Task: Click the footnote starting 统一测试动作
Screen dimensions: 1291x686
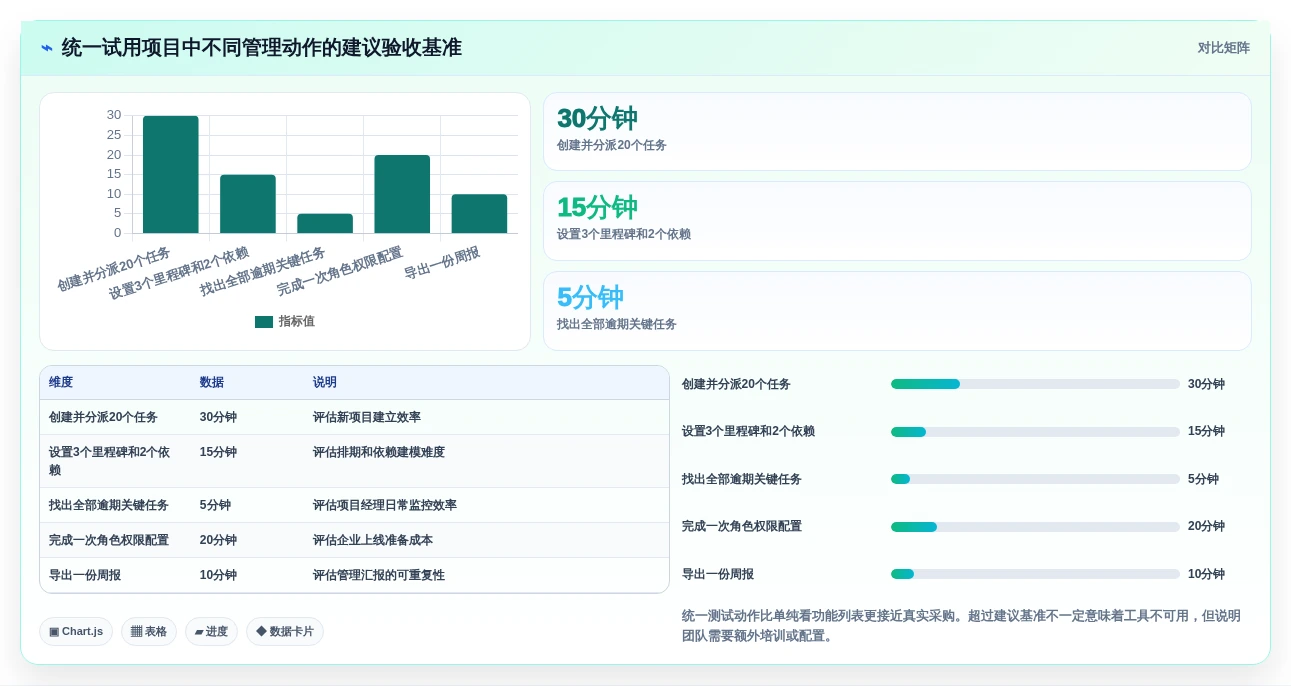Action: pyautogui.click(x=961, y=626)
